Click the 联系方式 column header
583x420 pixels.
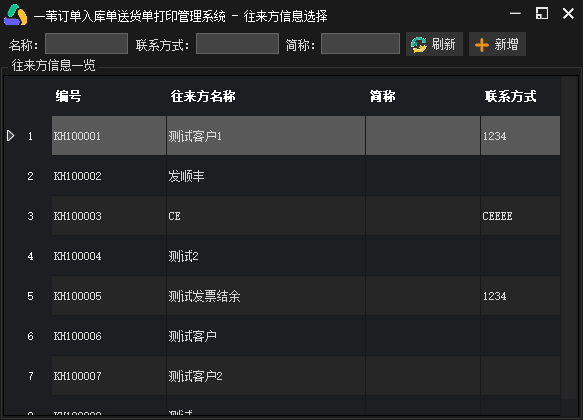(x=510, y=96)
